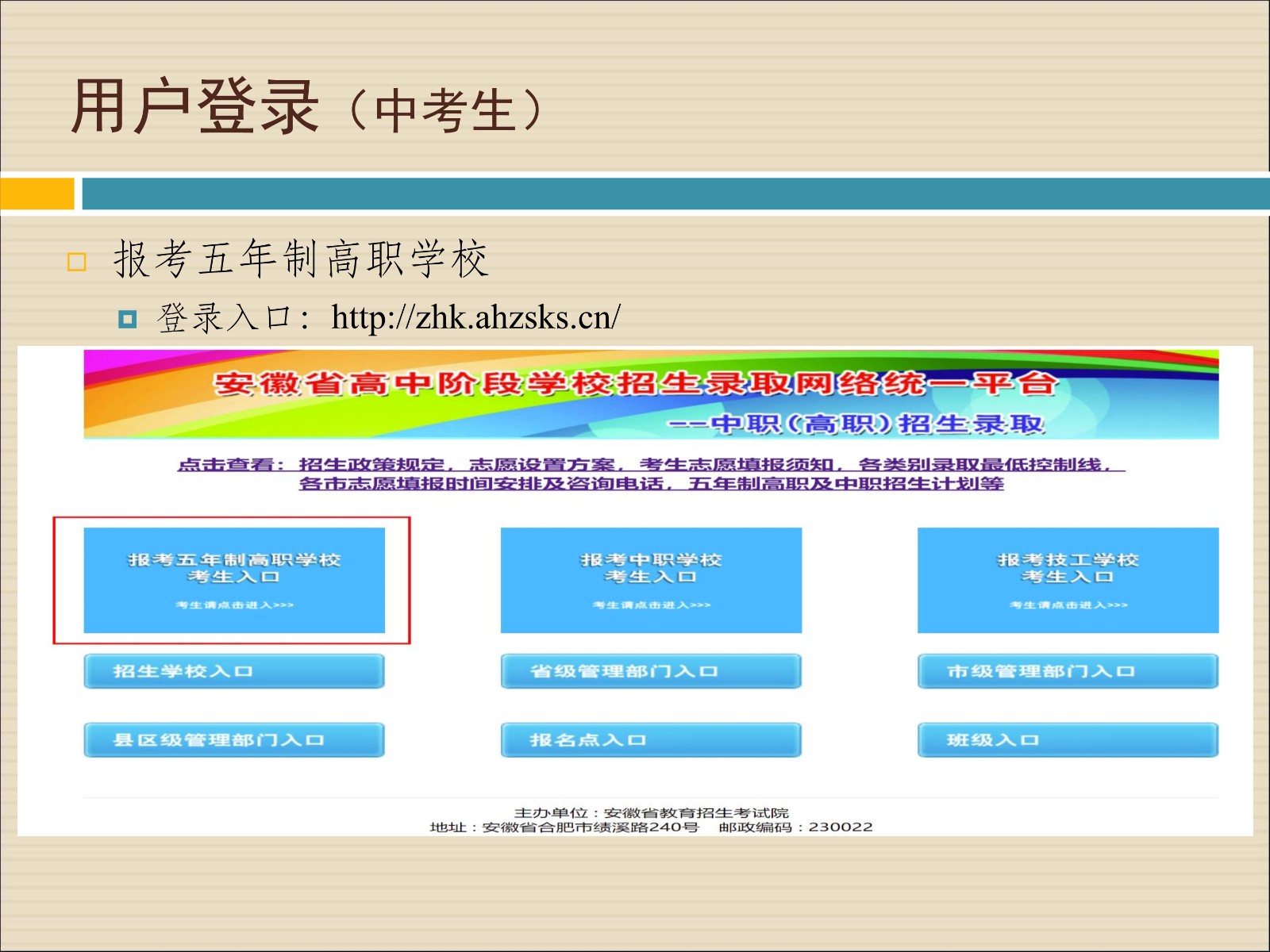Screen dimensions: 1270x952
Task: Open the 各类别录取最低控制线 link
Action: pos(984,465)
